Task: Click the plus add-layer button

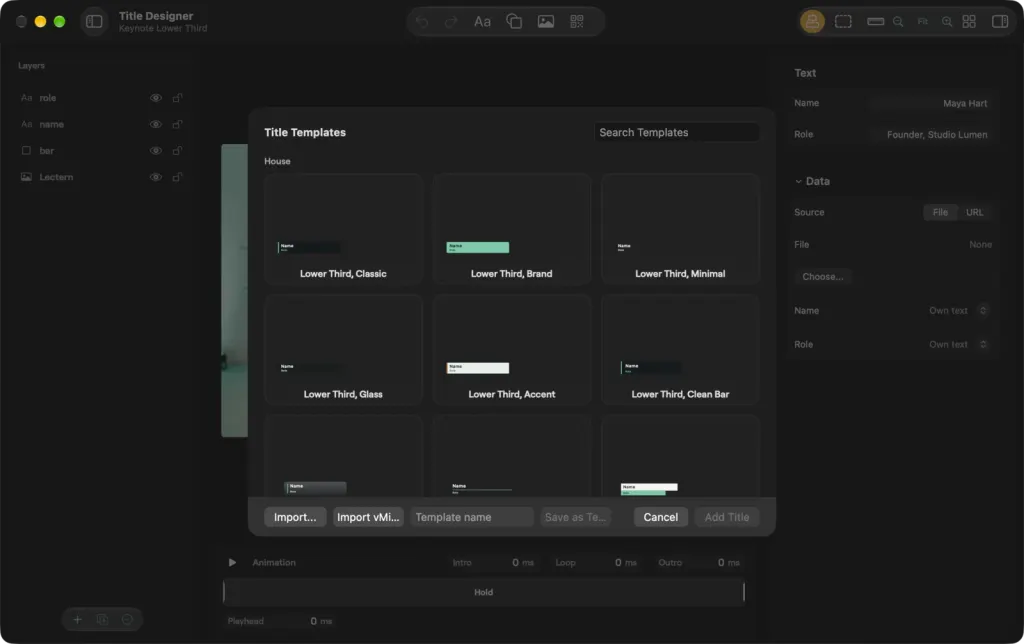Action: click(x=77, y=619)
